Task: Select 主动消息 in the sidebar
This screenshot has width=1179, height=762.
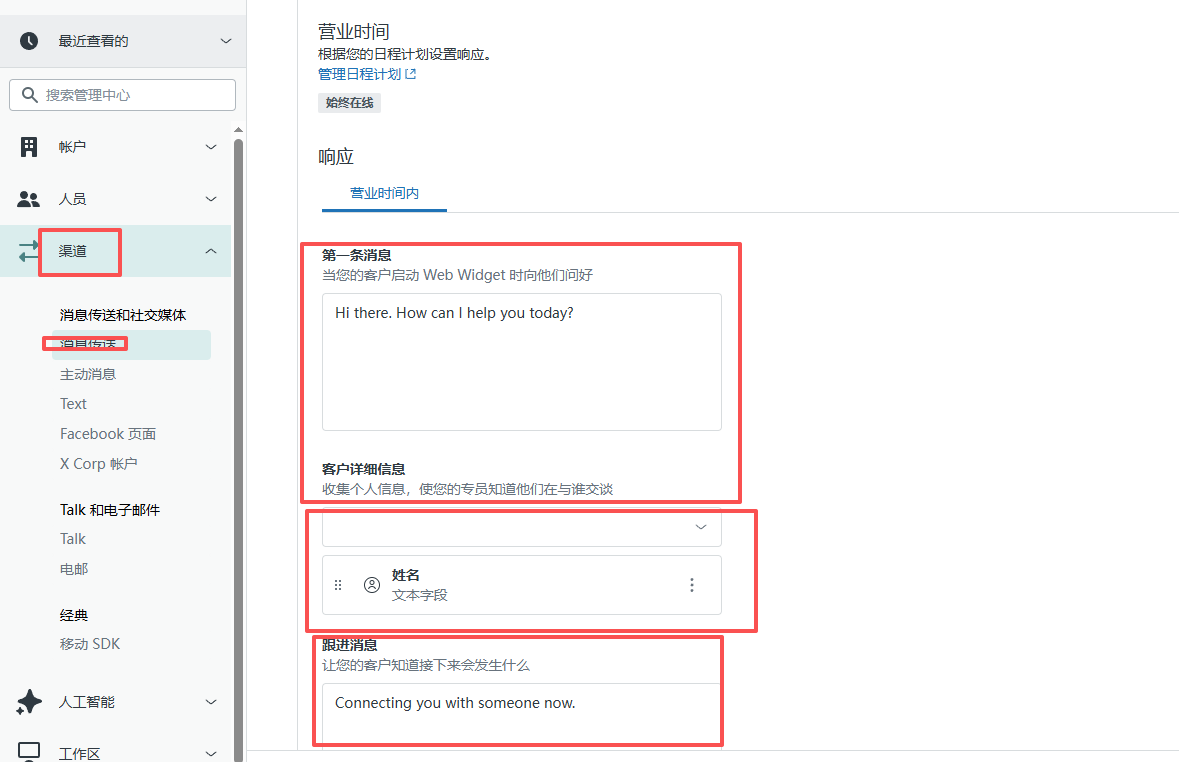Action: pos(90,373)
